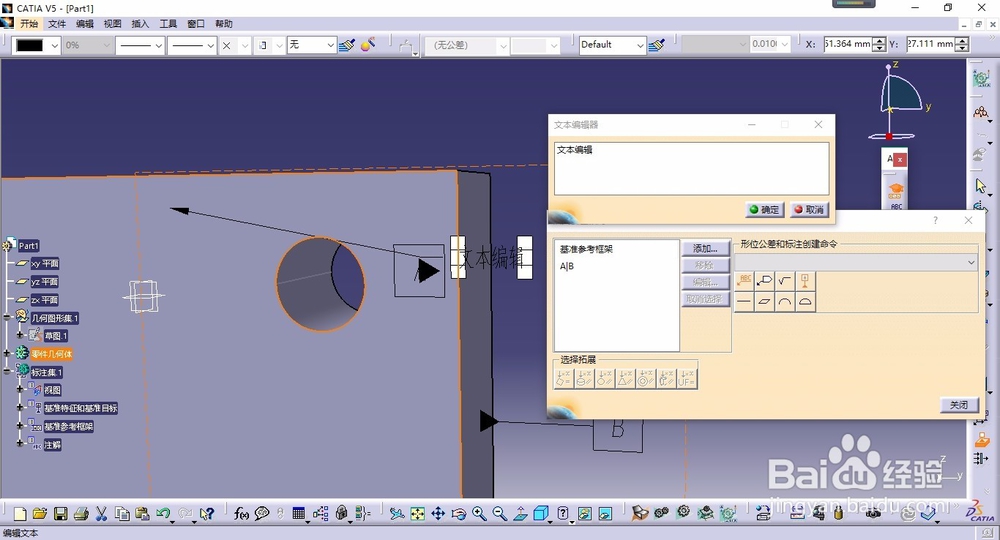Select Profile of a surface icon

[805, 302]
